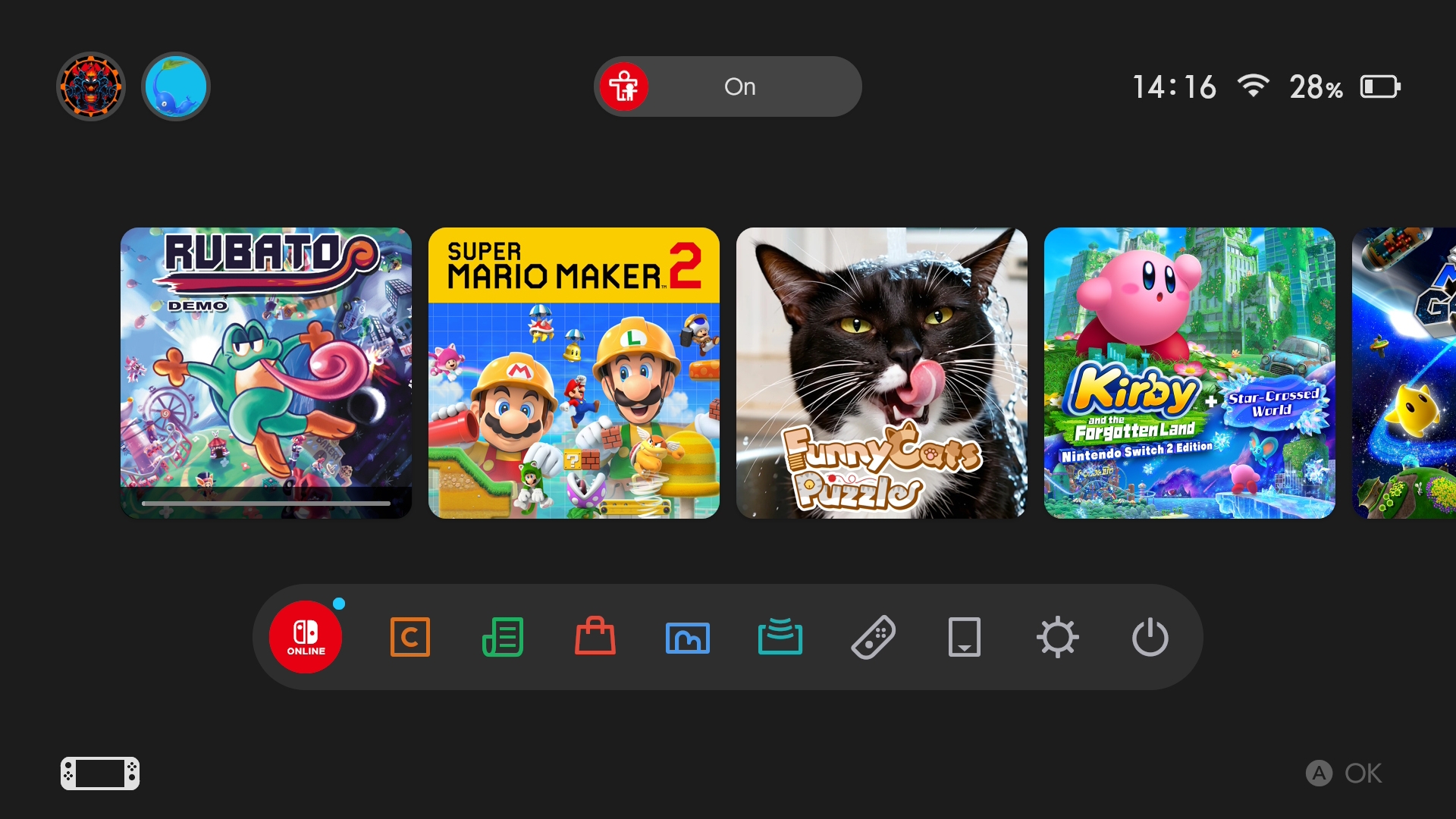1456x819 pixels.
Task: Toggle Parental Controls On pill
Action: (x=727, y=86)
